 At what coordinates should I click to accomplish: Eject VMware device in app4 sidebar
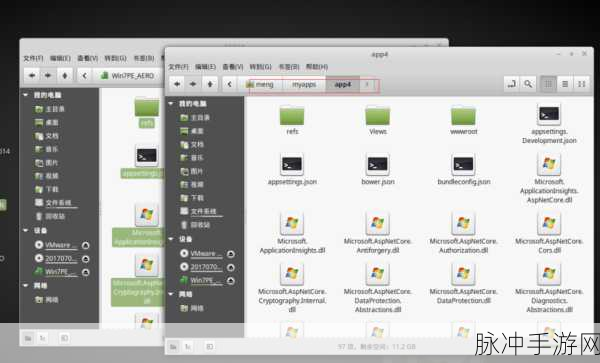230,254
